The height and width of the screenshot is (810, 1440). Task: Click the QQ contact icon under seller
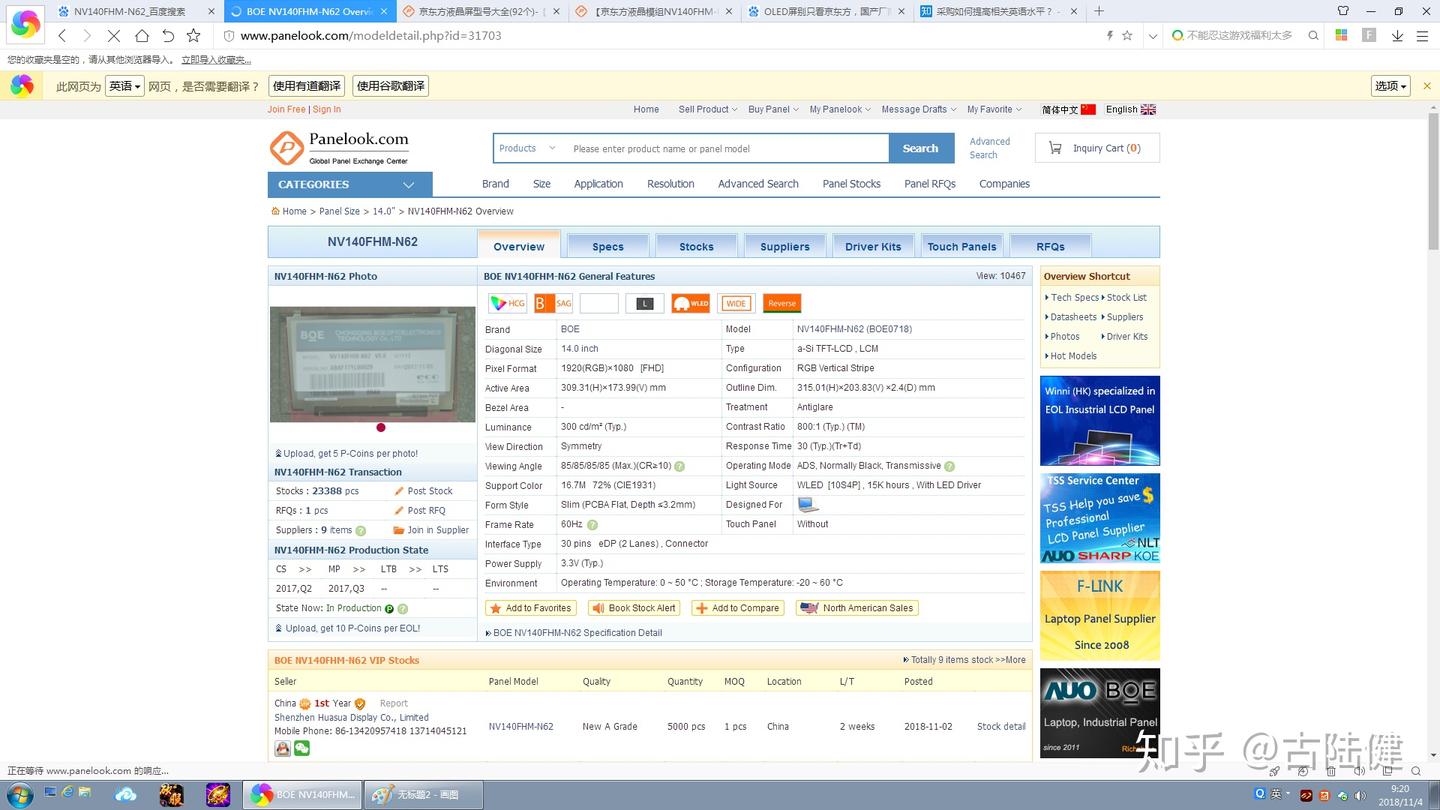282,748
